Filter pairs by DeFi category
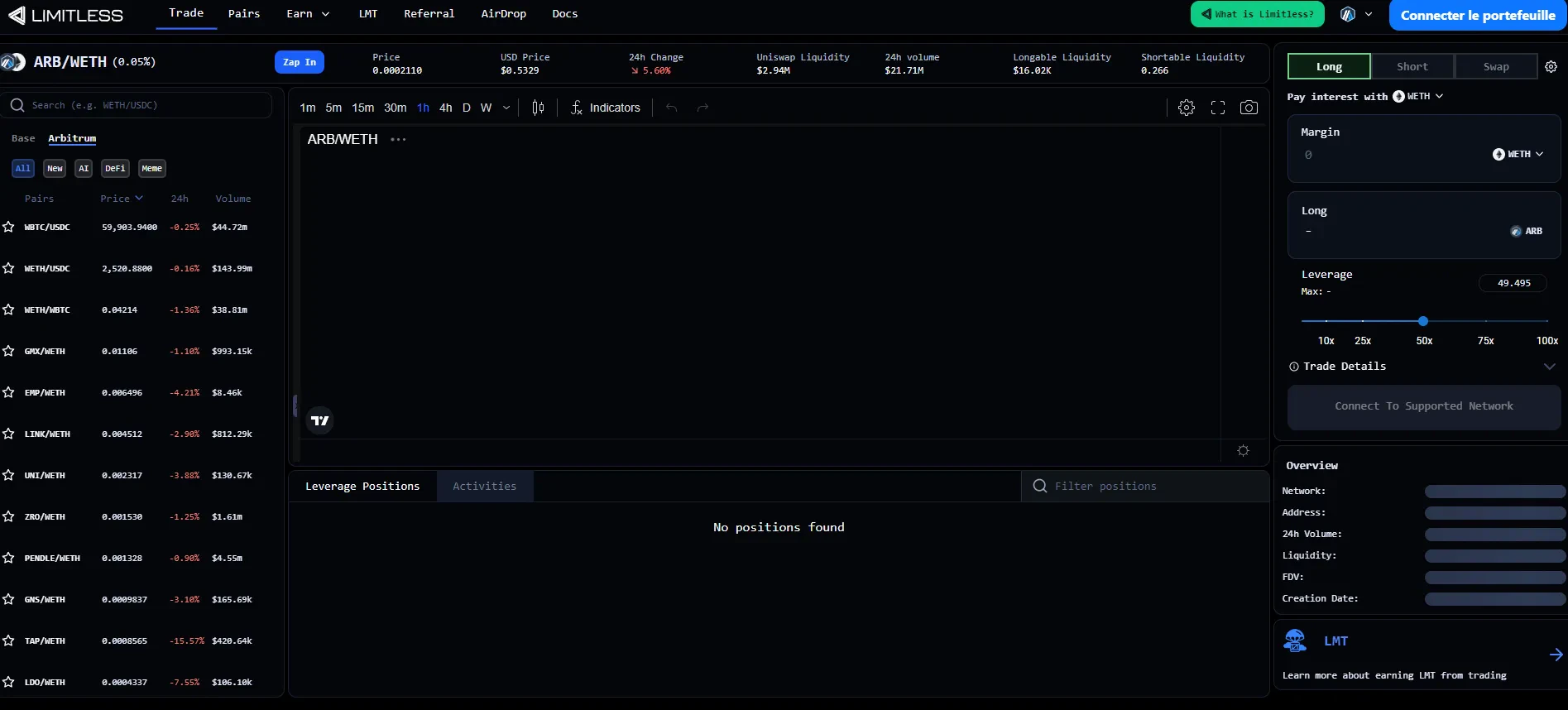This screenshot has width=1568, height=710. coord(115,169)
